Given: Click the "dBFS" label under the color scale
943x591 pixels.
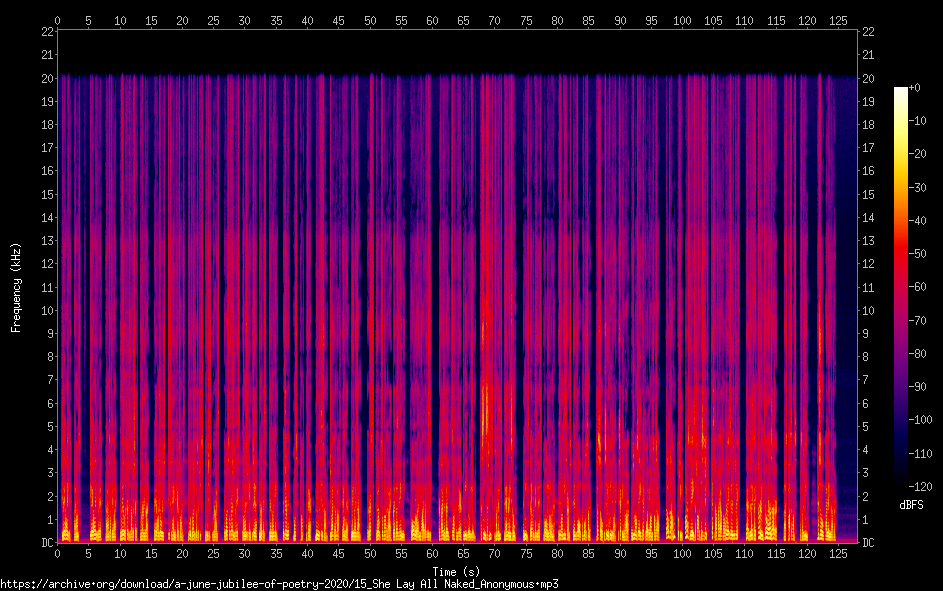Looking at the screenshot, I should click(911, 505).
